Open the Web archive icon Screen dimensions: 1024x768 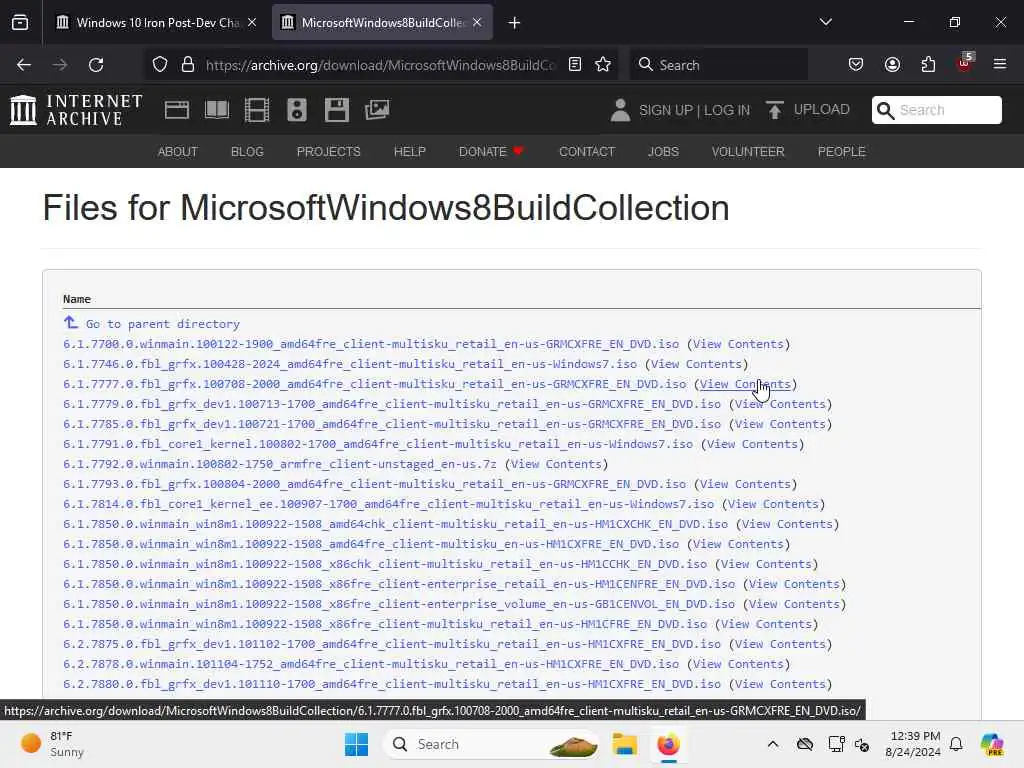pos(177,110)
